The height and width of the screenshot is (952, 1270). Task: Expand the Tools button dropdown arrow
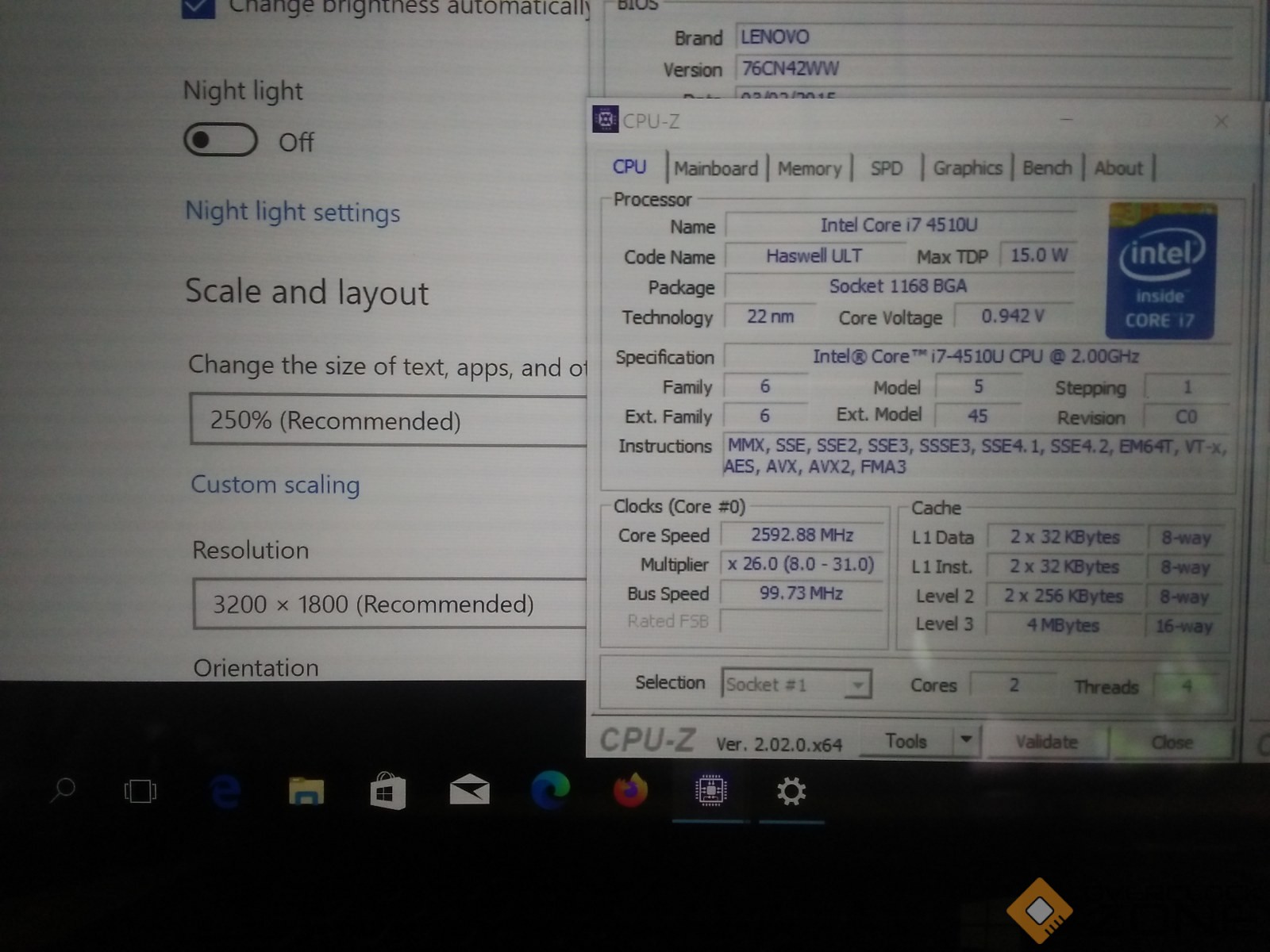click(966, 739)
